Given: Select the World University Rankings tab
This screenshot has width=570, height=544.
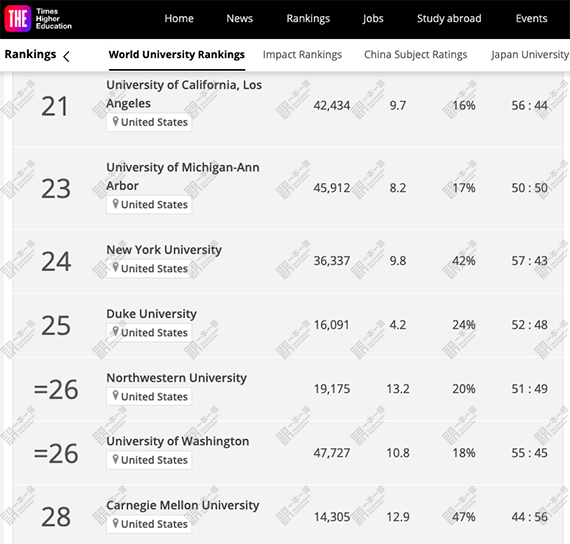Looking at the screenshot, I should [x=177, y=55].
